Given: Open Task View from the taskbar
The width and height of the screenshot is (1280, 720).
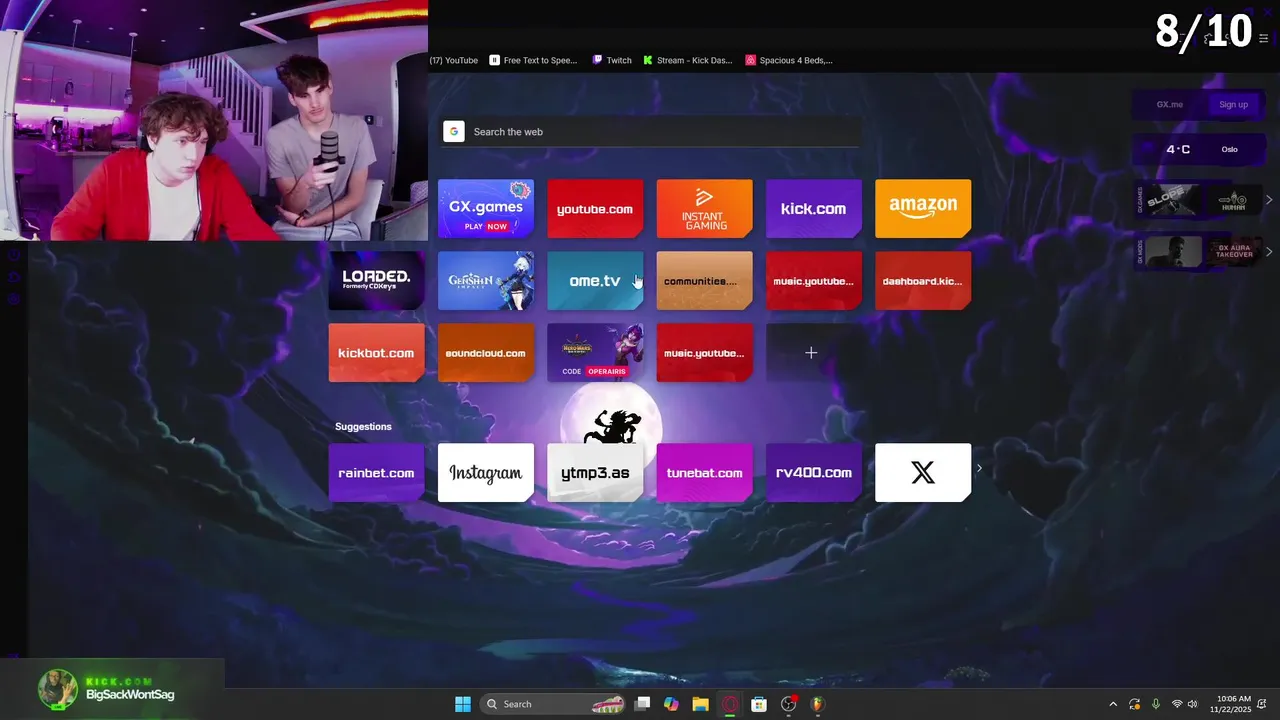Looking at the screenshot, I should pyautogui.click(x=643, y=704).
